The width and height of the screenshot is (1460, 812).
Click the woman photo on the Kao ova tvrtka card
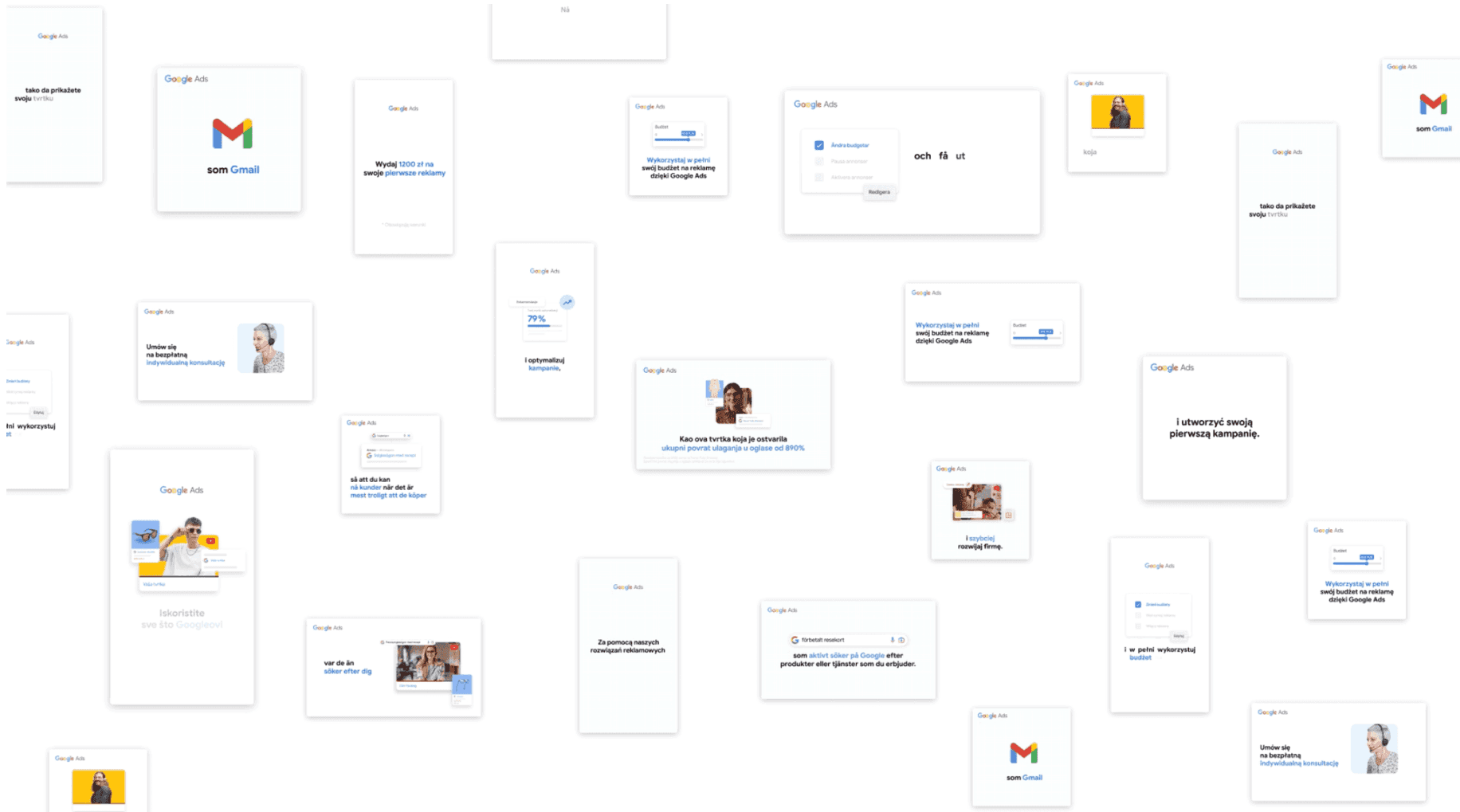pyautogui.click(x=733, y=403)
